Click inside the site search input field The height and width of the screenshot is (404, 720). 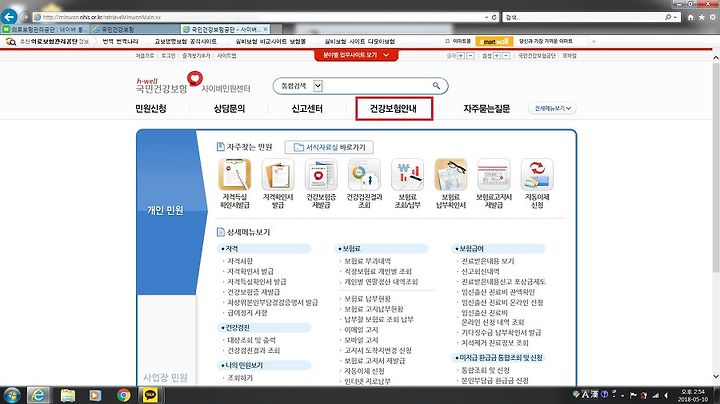(377, 86)
